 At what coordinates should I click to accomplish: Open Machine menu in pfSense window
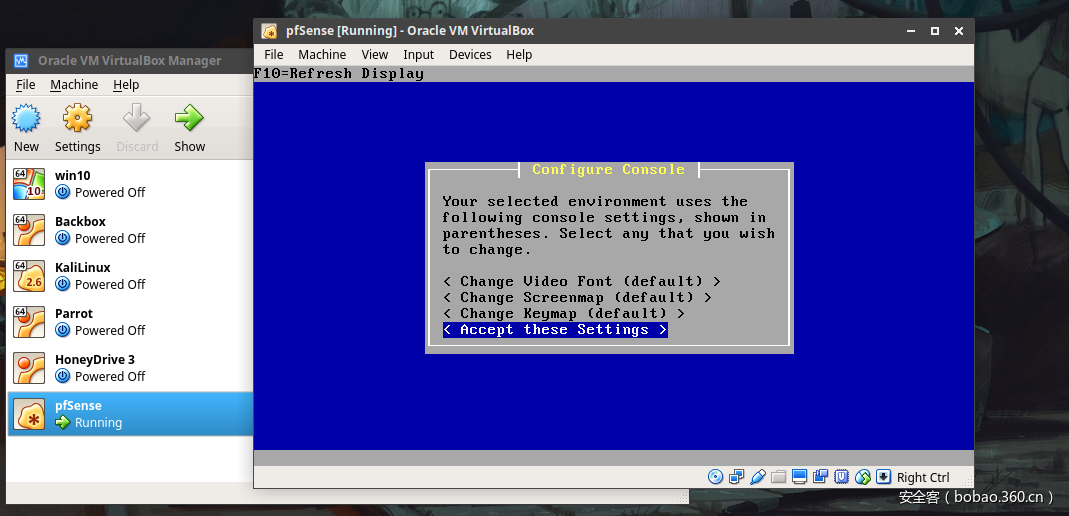[322, 55]
